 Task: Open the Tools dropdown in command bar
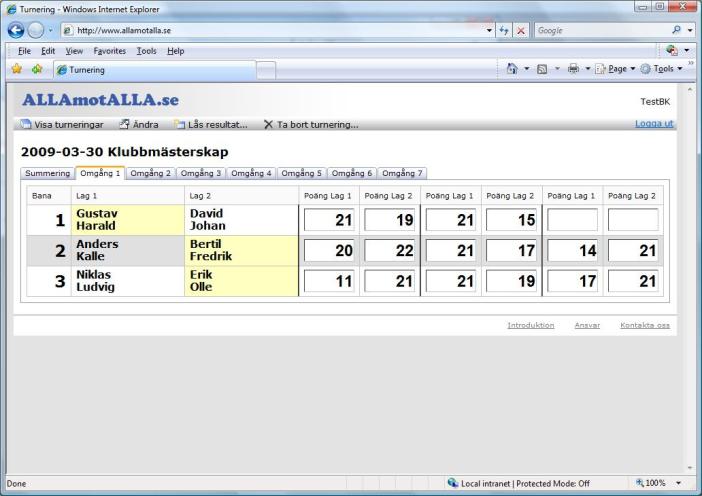pos(664,69)
